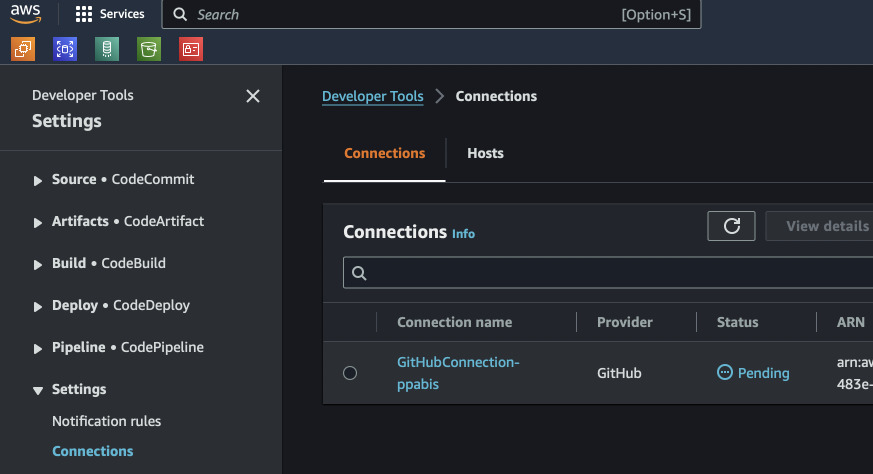Refresh the Connections list
This screenshot has height=474, width=873.
tap(731, 226)
